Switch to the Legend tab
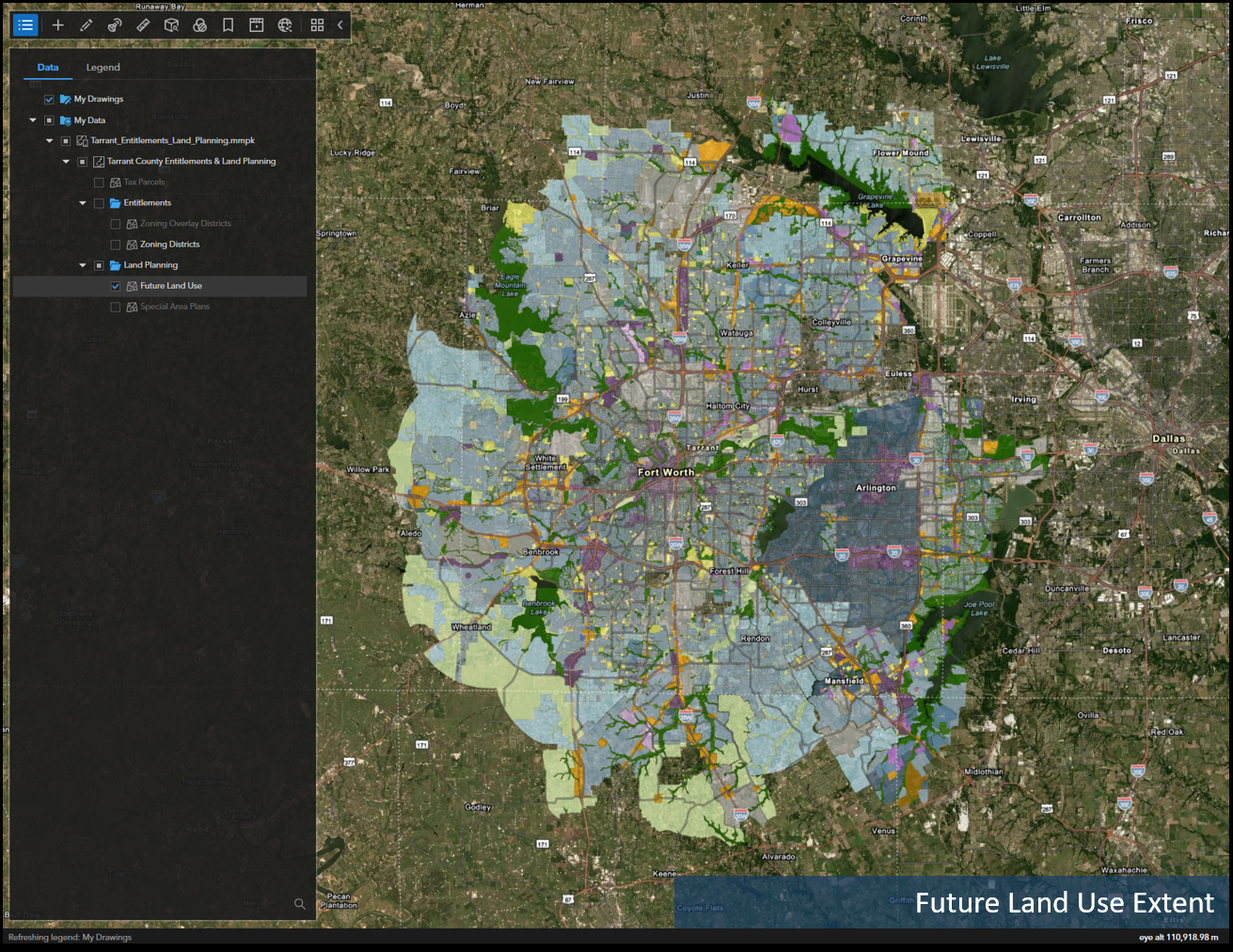1233x952 pixels. pyautogui.click(x=103, y=67)
